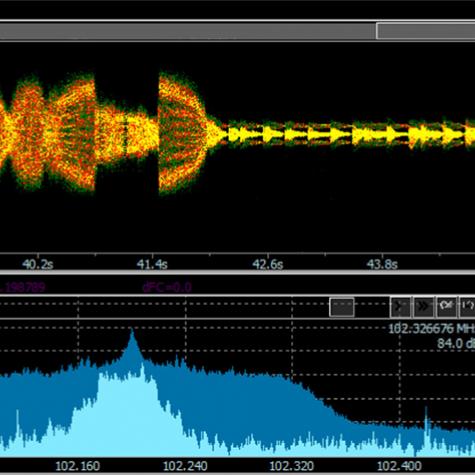Viewport: 475px width, 475px height.
Task: Select the time scrollbar thumb at top right
Action: coord(426,31)
